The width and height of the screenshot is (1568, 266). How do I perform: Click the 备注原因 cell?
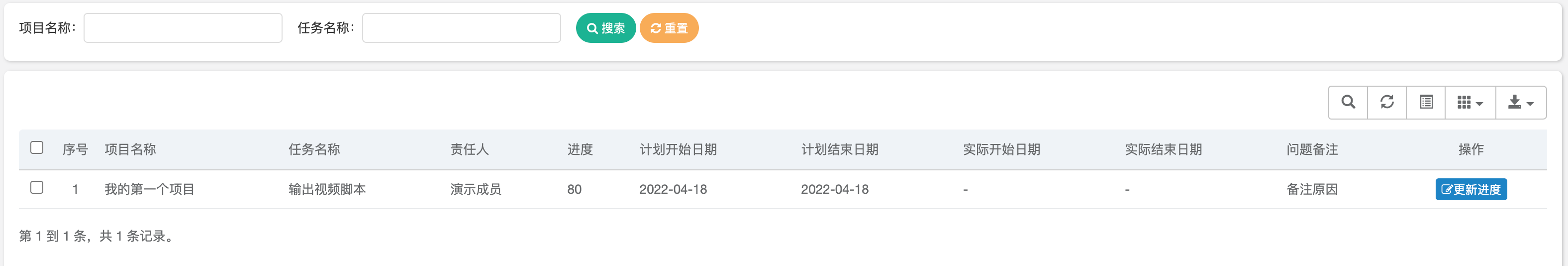click(x=1312, y=189)
